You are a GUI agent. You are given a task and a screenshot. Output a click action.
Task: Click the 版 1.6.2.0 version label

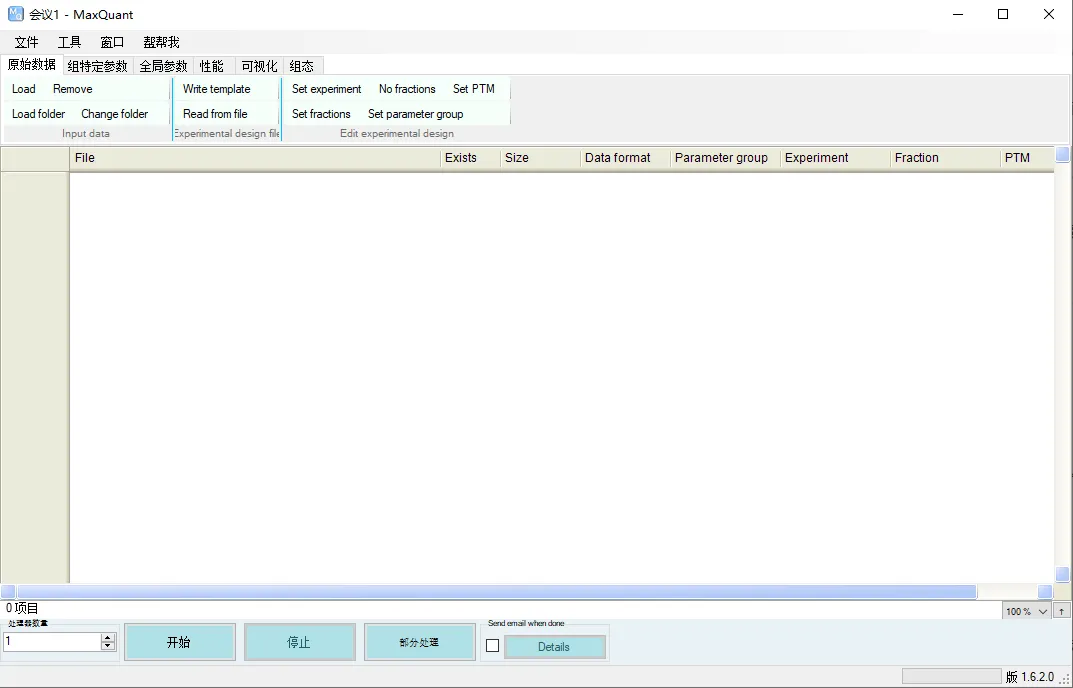[1030, 677]
